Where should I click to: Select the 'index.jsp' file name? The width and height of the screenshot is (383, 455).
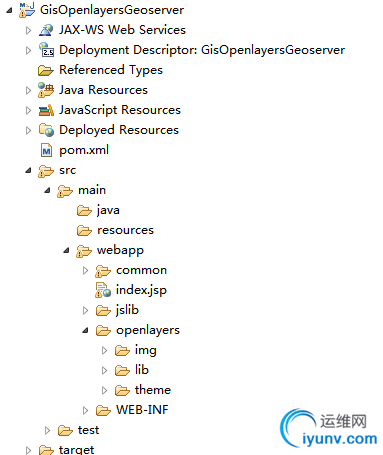[x=141, y=290]
